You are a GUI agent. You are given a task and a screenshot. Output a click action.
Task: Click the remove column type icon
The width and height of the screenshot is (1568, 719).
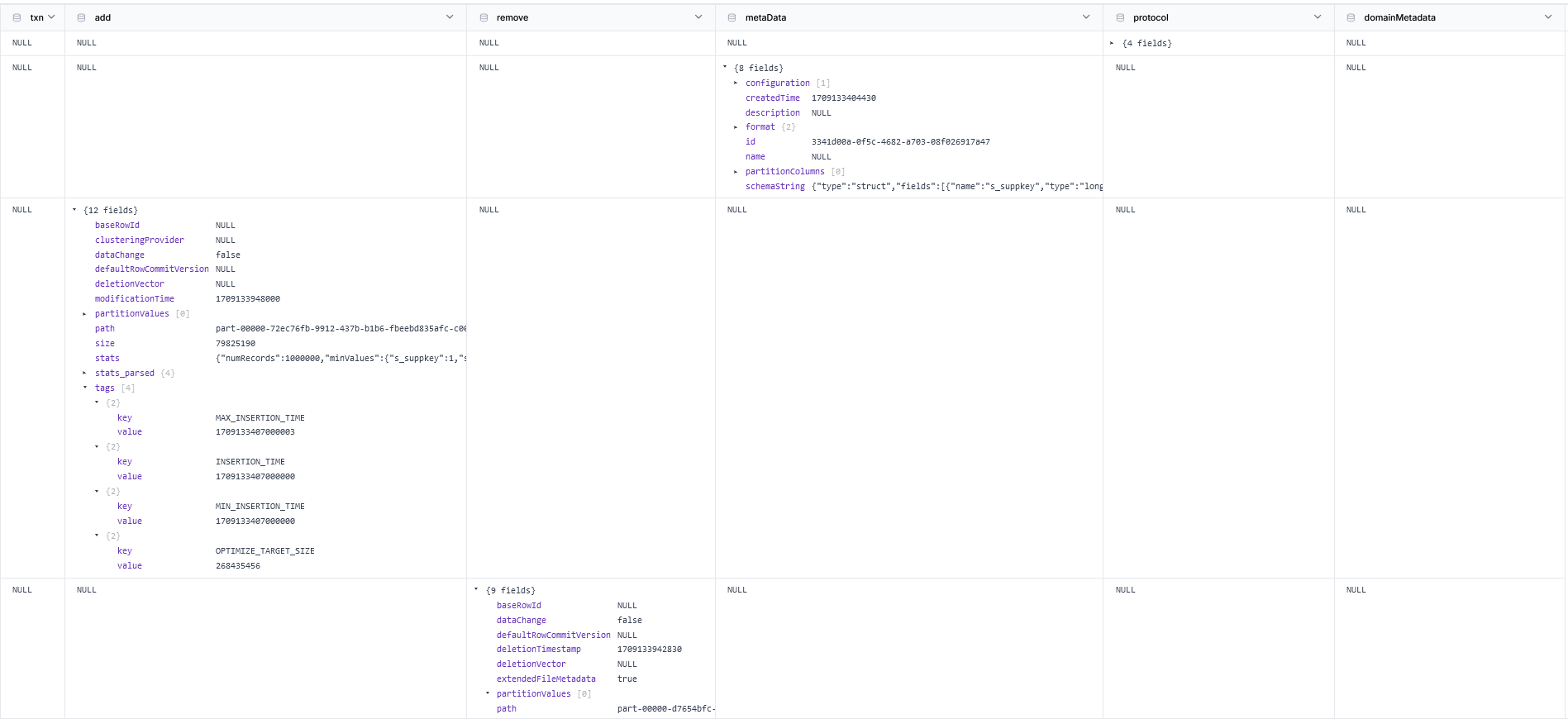(x=484, y=17)
